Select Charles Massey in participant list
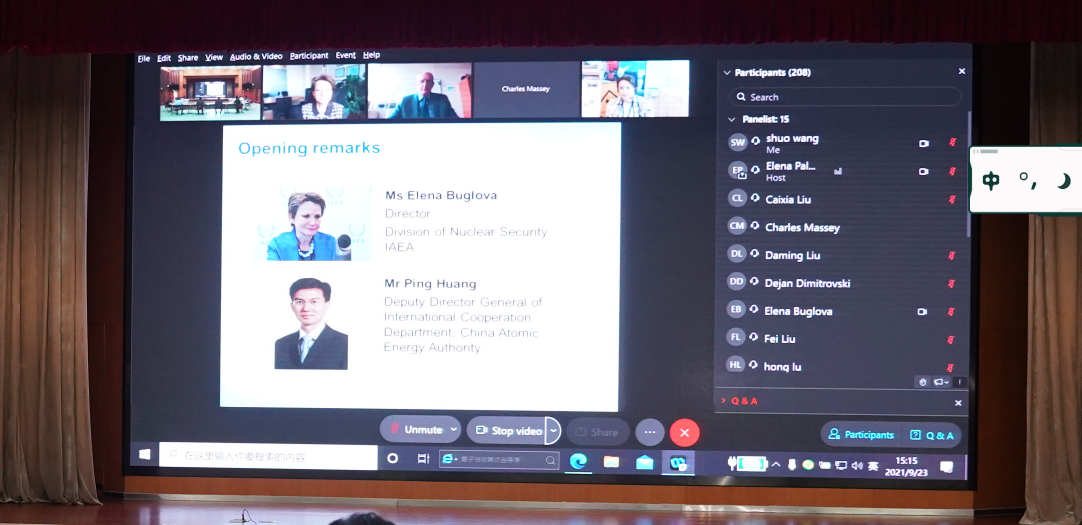The width and height of the screenshot is (1082, 525). tap(843, 227)
